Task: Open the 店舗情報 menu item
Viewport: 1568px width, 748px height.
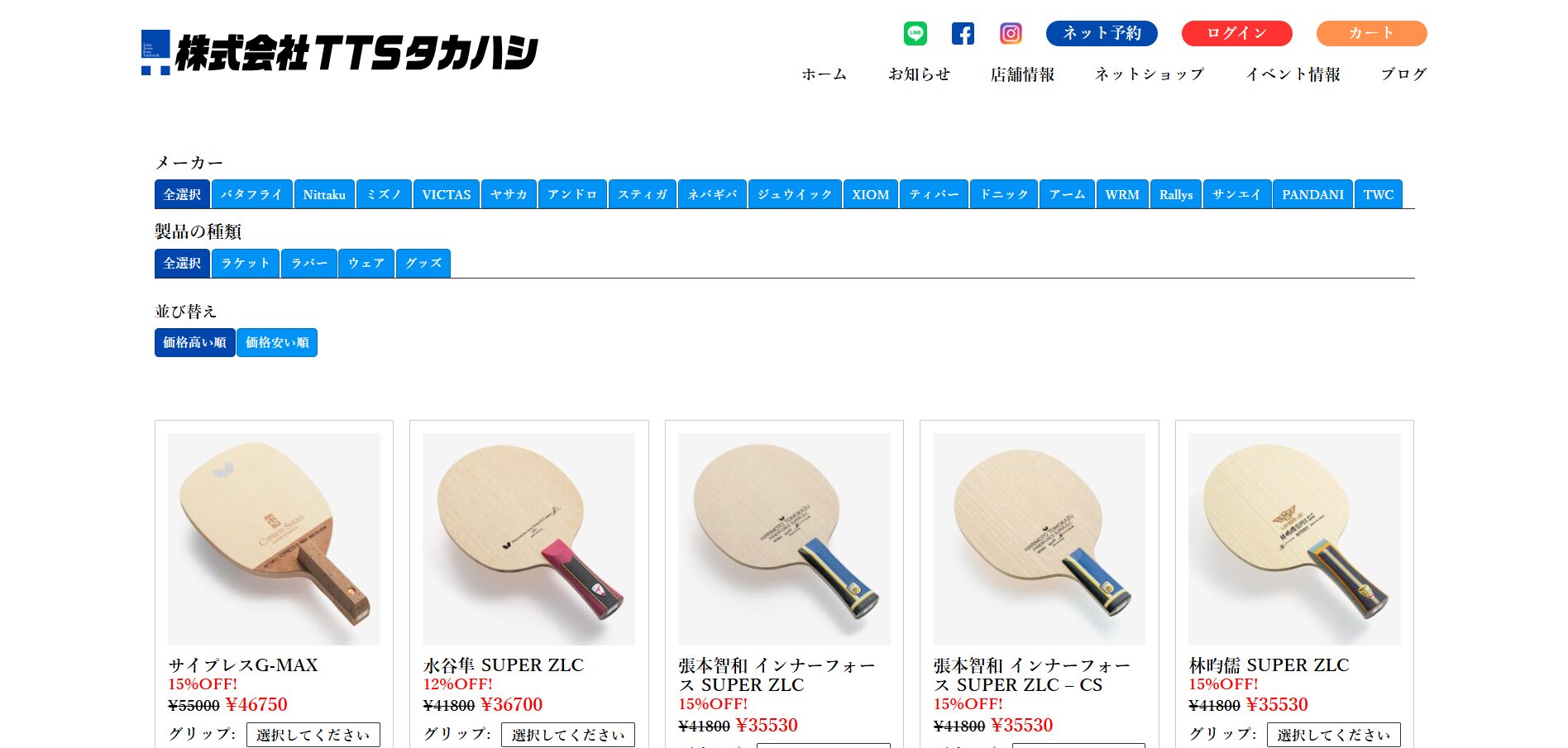Action: pyautogui.click(x=1022, y=74)
